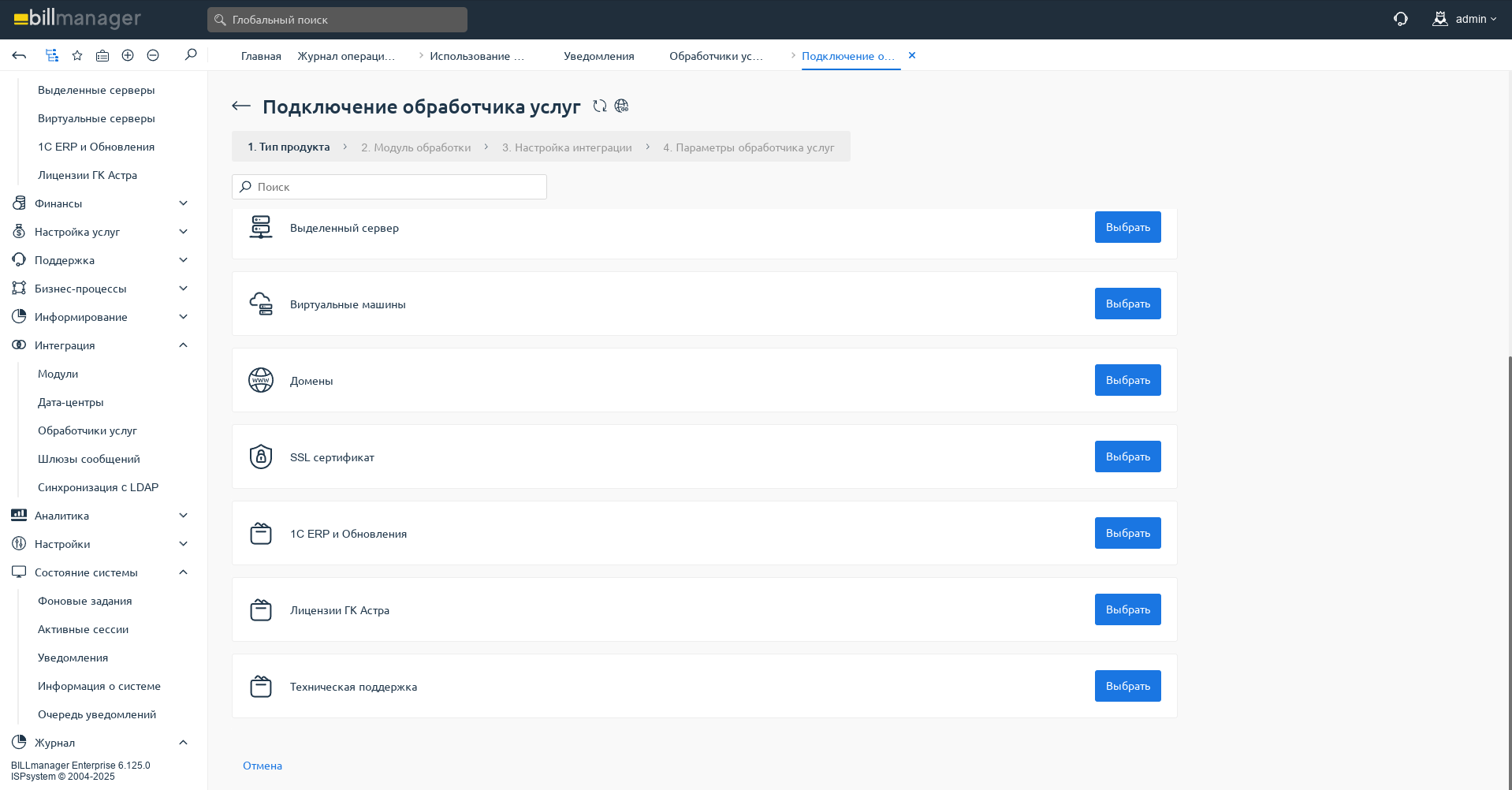Go back using the arrow beside the page title
This screenshot has height=790, width=1512.
tap(241, 106)
